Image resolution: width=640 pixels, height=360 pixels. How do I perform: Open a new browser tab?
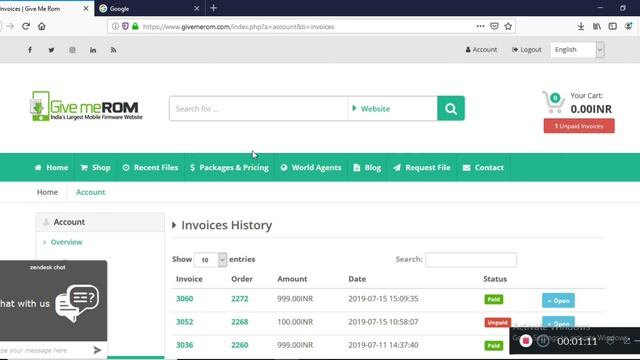pyautogui.click(x=213, y=8)
